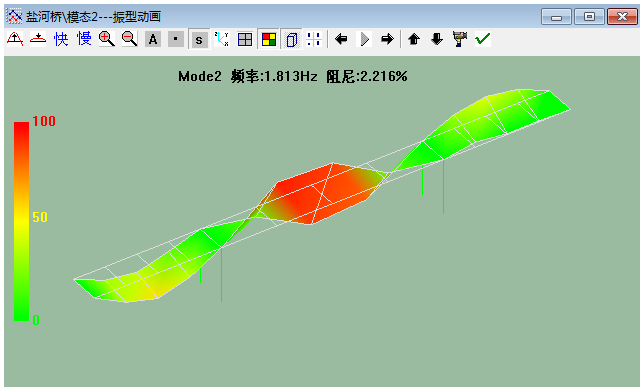Click the dotted grid points icon

[314, 39]
